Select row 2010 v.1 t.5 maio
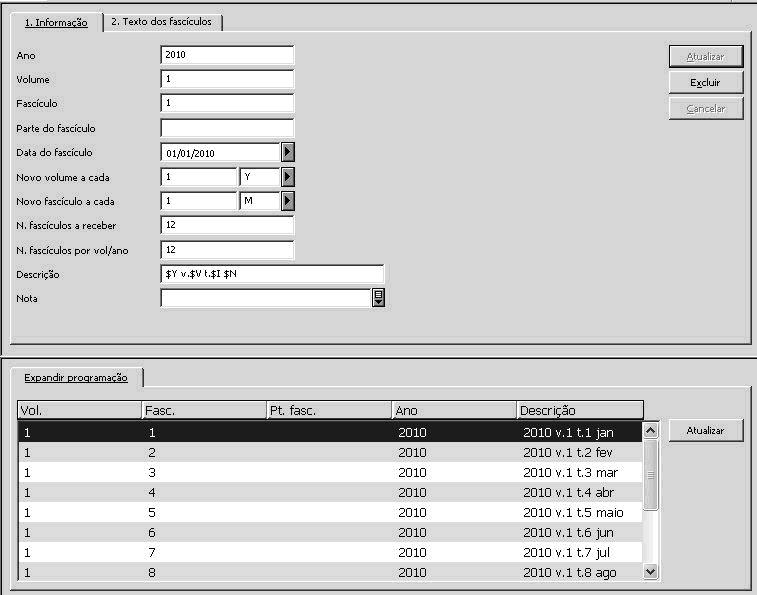757x595 pixels. (x=330, y=512)
